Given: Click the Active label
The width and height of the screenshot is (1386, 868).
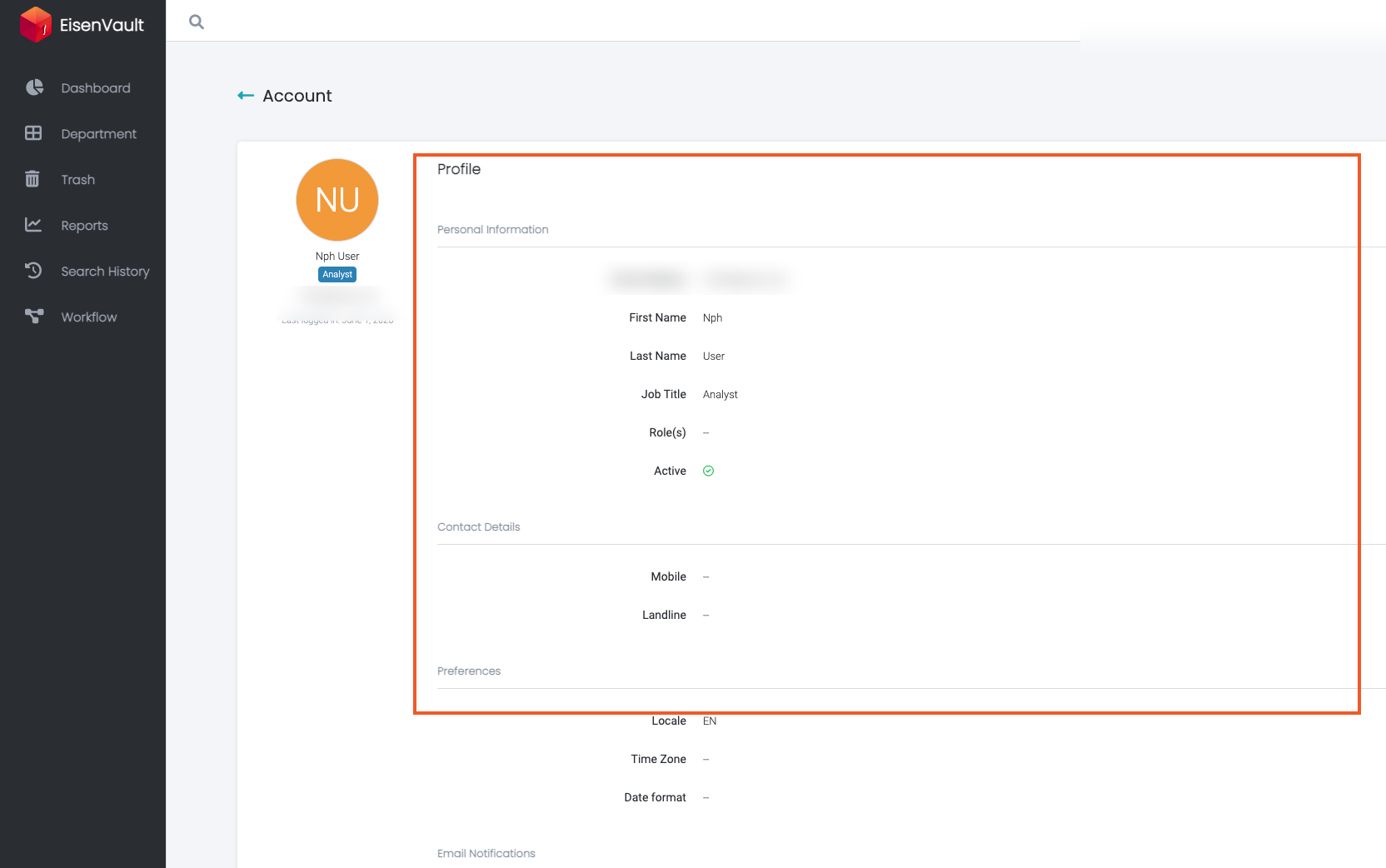Looking at the screenshot, I should pyautogui.click(x=670, y=471).
